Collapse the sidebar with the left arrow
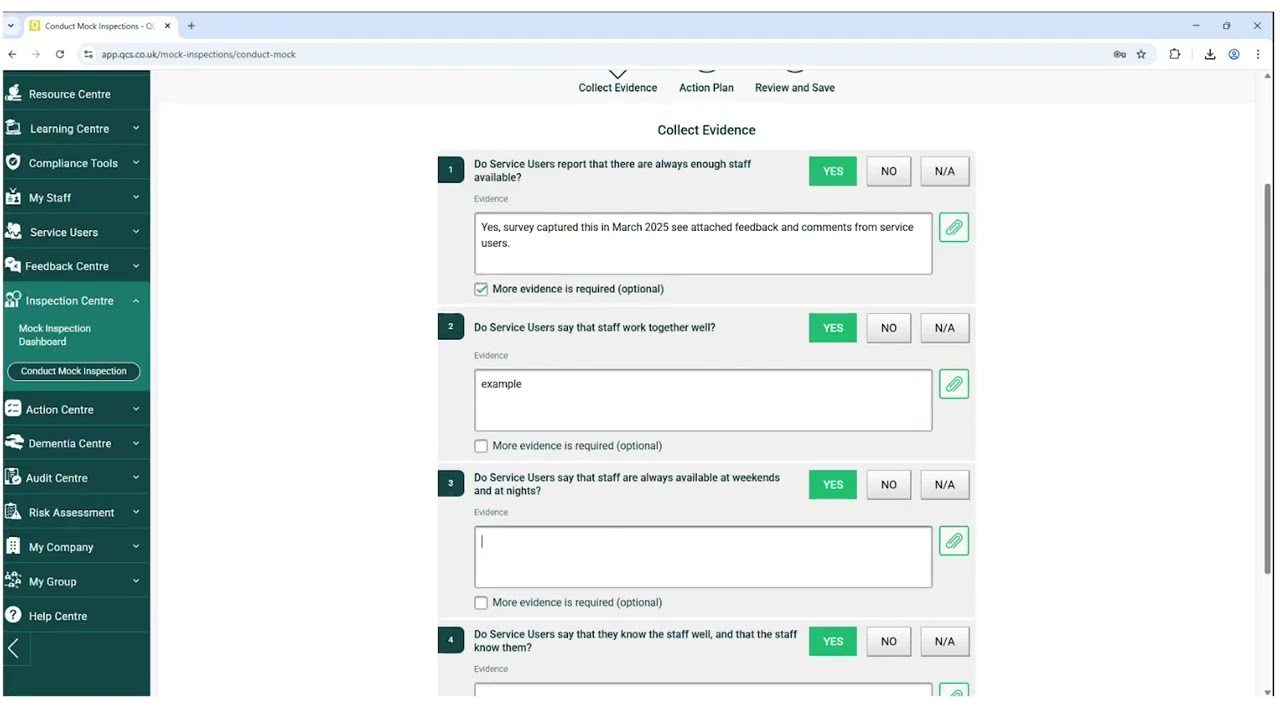Viewport: 1280px width, 720px height. [15, 649]
